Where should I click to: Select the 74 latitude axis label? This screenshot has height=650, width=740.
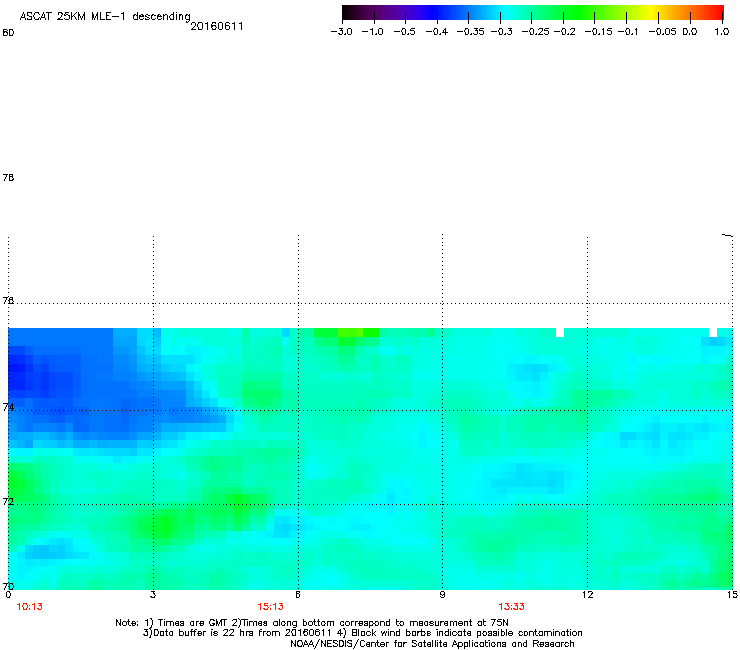(8, 407)
